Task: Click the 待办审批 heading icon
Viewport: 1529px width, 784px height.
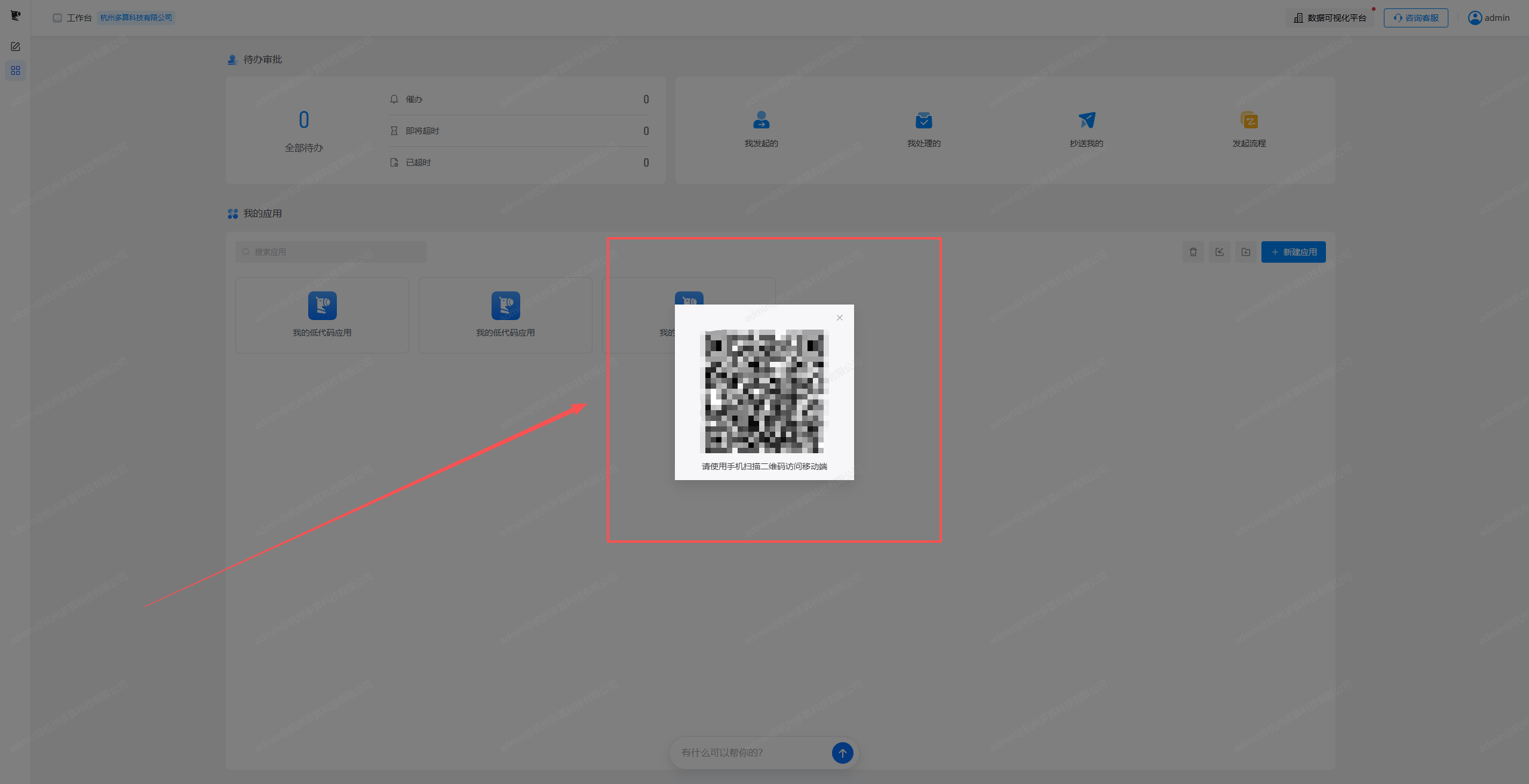Action: pyautogui.click(x=233, y=60)
